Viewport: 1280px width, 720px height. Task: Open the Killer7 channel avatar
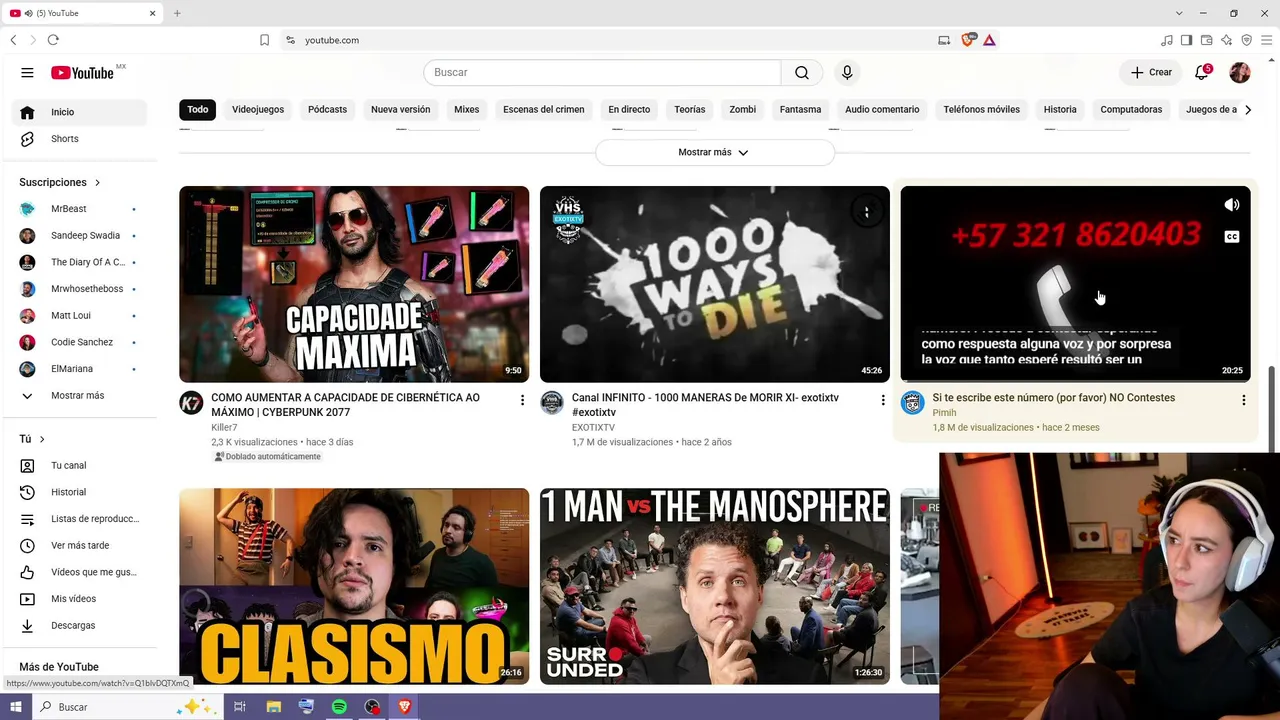tap(191, 403)
